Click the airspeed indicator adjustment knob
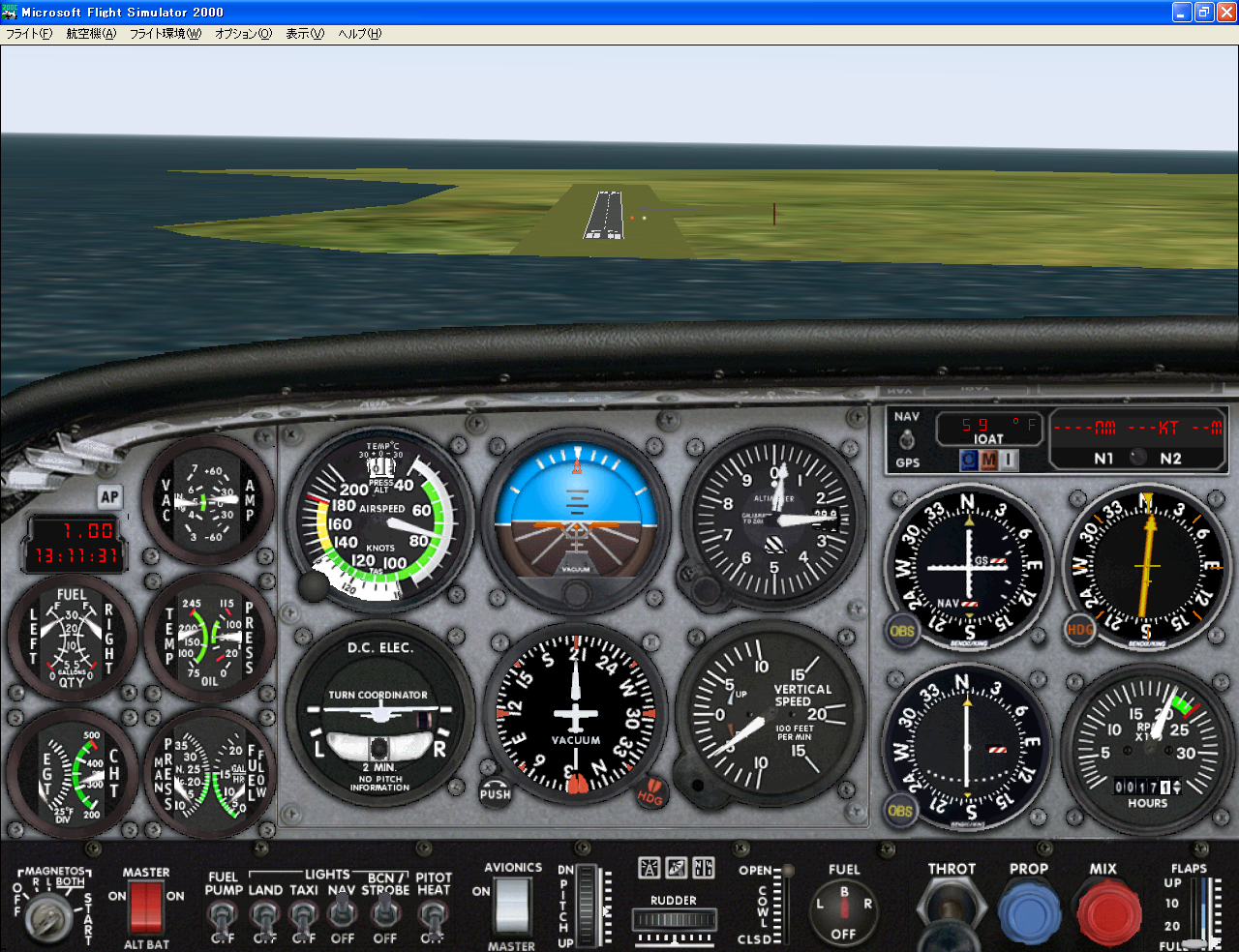1239x952 pixels. click(x=313, y=585)
